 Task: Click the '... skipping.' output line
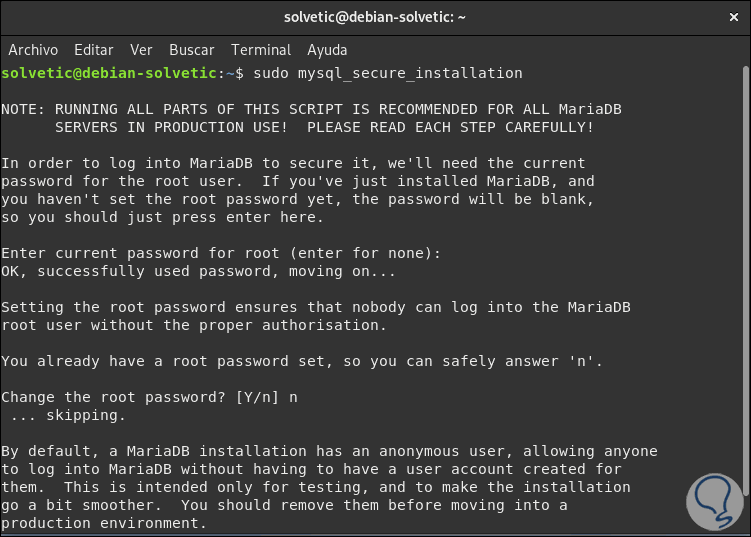click(x=68, y=415)
